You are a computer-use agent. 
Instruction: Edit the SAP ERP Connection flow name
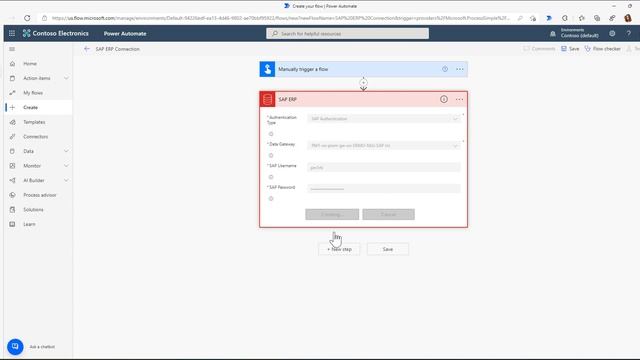pyautogui.click(x=118, y=49)
